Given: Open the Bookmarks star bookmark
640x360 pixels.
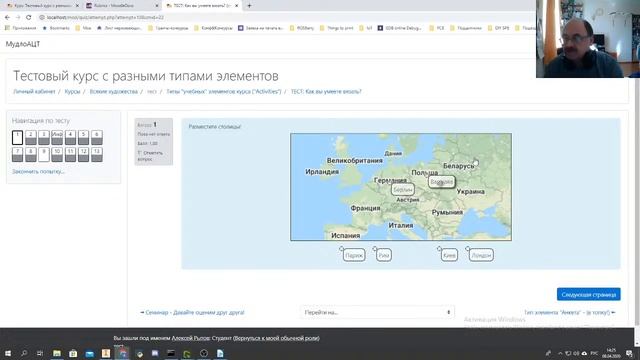Looking at the screenshot, I should (56, 28).
